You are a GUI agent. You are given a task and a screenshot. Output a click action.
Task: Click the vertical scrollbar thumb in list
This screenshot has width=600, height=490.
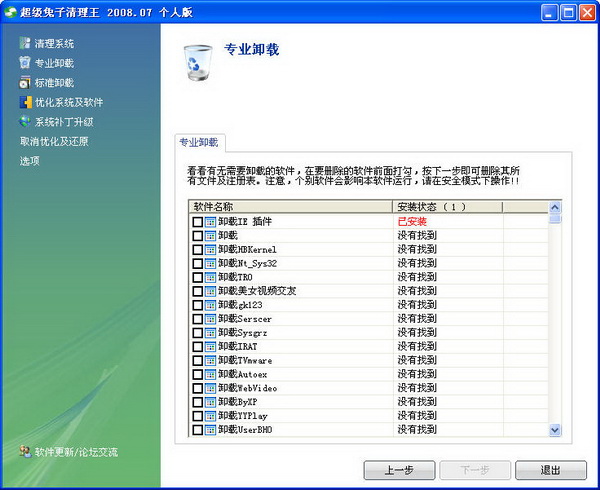(x=555, y=219)
